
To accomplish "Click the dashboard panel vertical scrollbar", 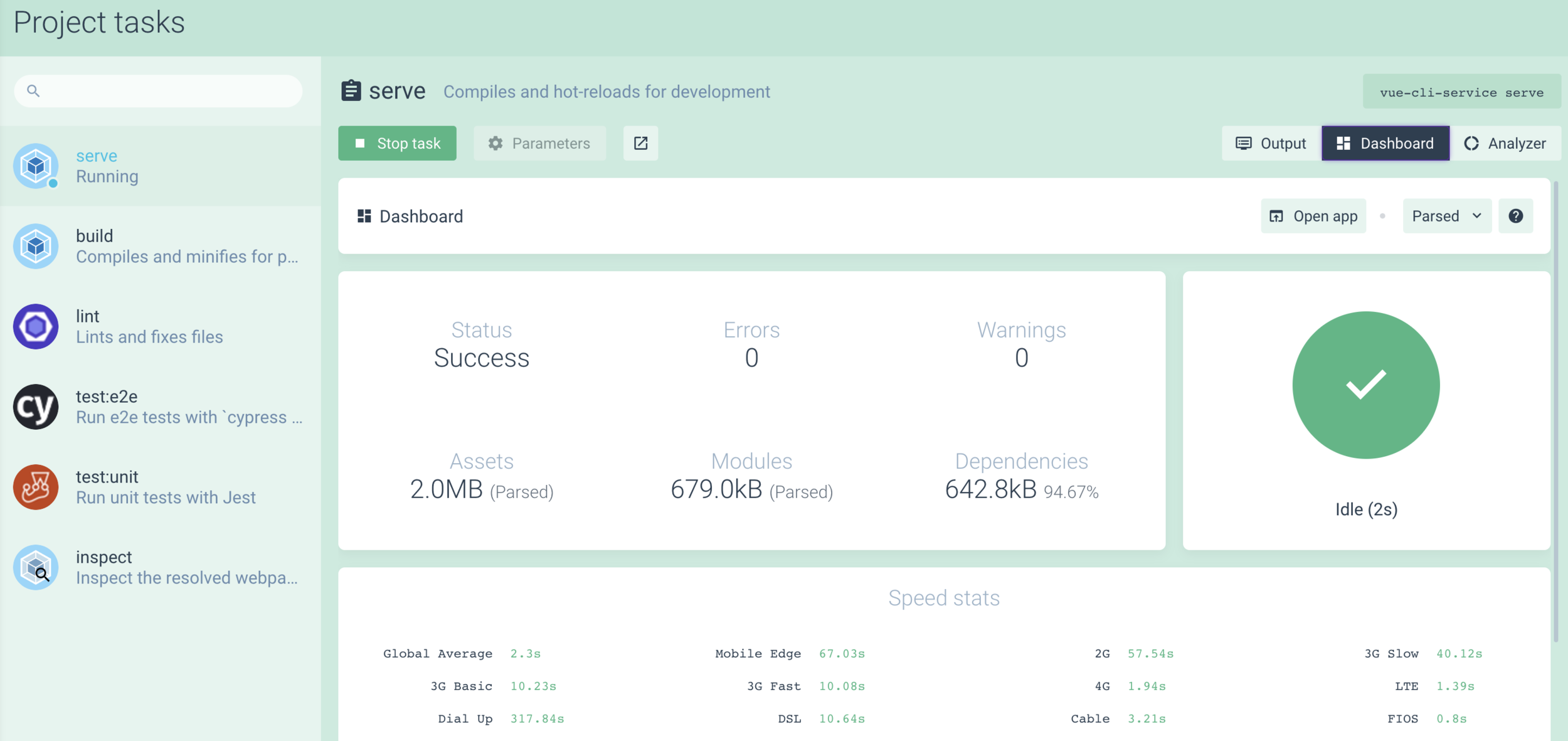I will click(1555, 411).
